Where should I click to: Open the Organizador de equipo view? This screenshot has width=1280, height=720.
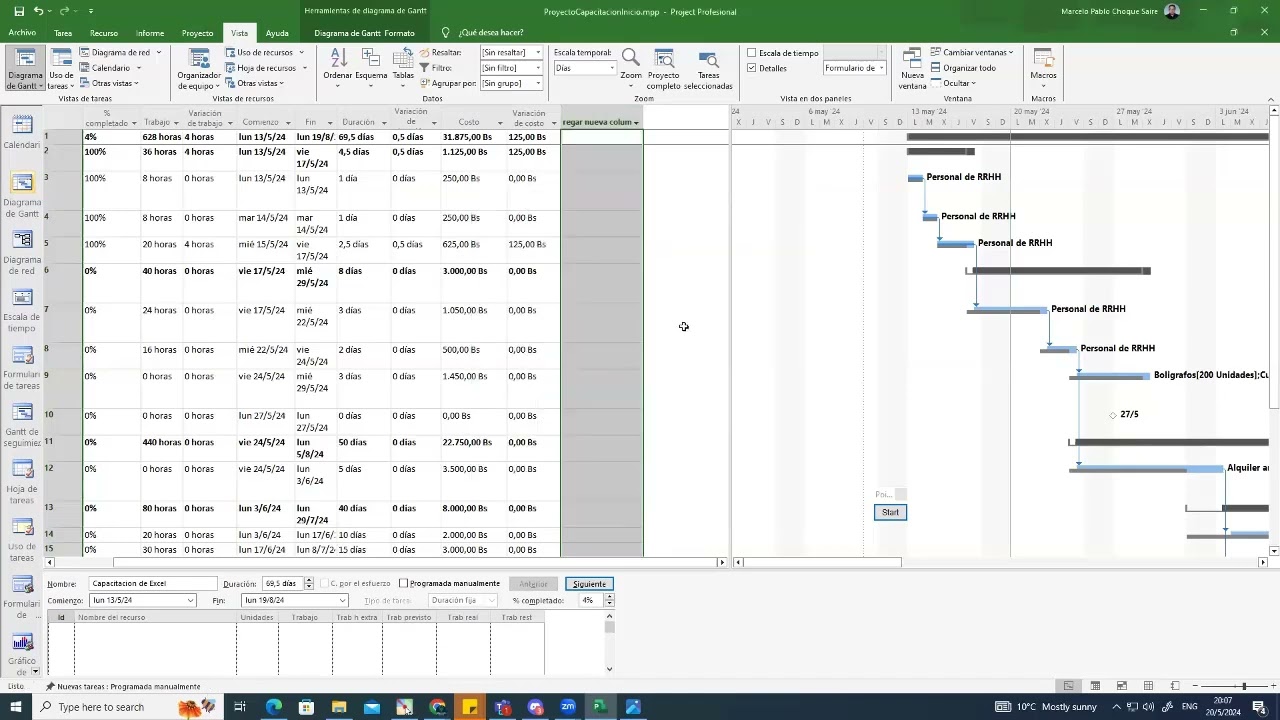199,69
